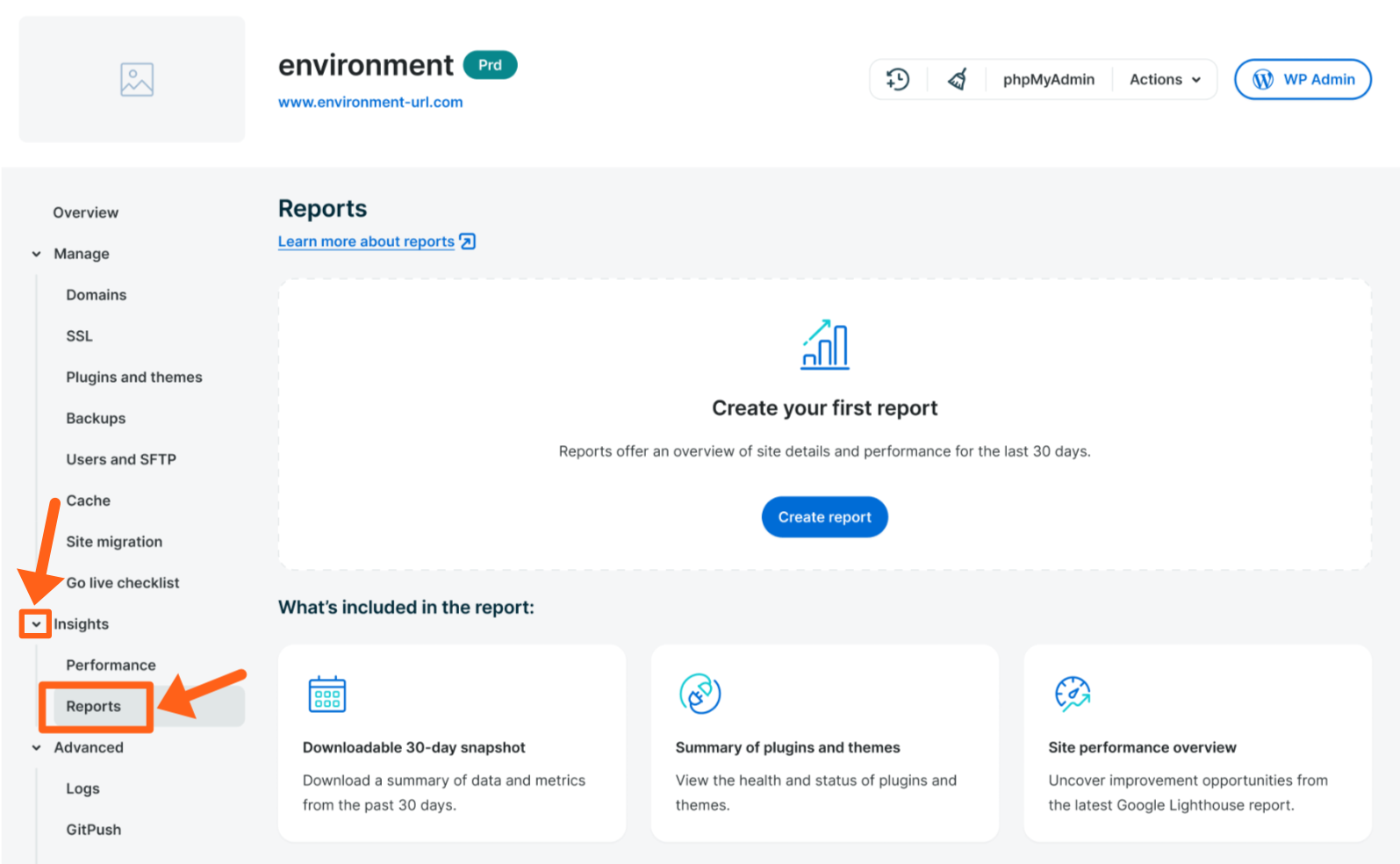Follow the Learn more about reports link
The width and height of the screenshot is (1400, 864).
(366, 241)
